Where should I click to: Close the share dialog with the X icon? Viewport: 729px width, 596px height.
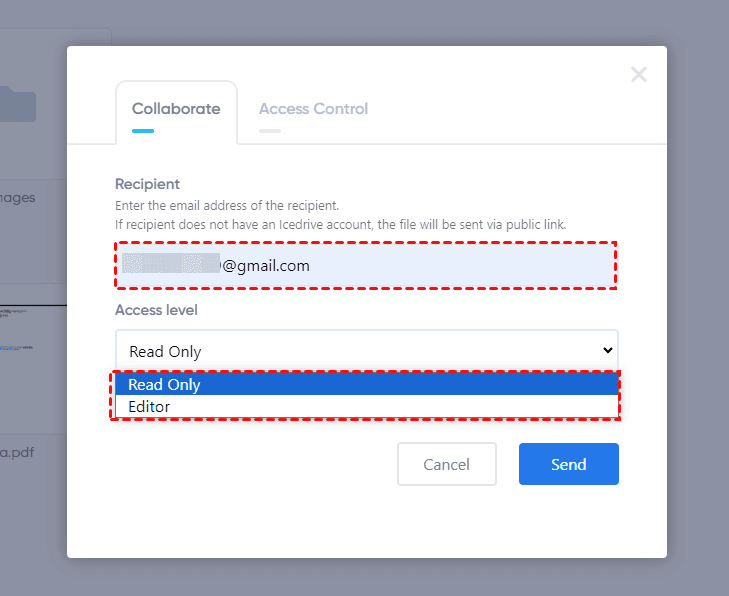(x=639, y=74)
